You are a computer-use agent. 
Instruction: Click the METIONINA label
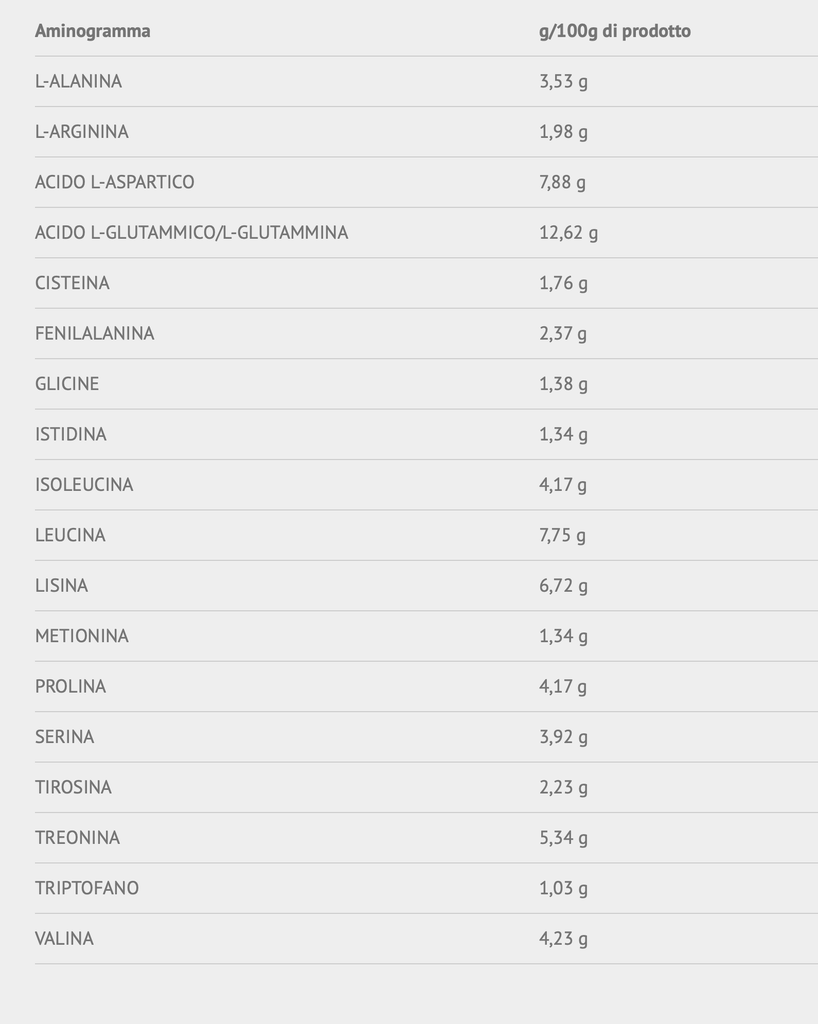point(82,635)
